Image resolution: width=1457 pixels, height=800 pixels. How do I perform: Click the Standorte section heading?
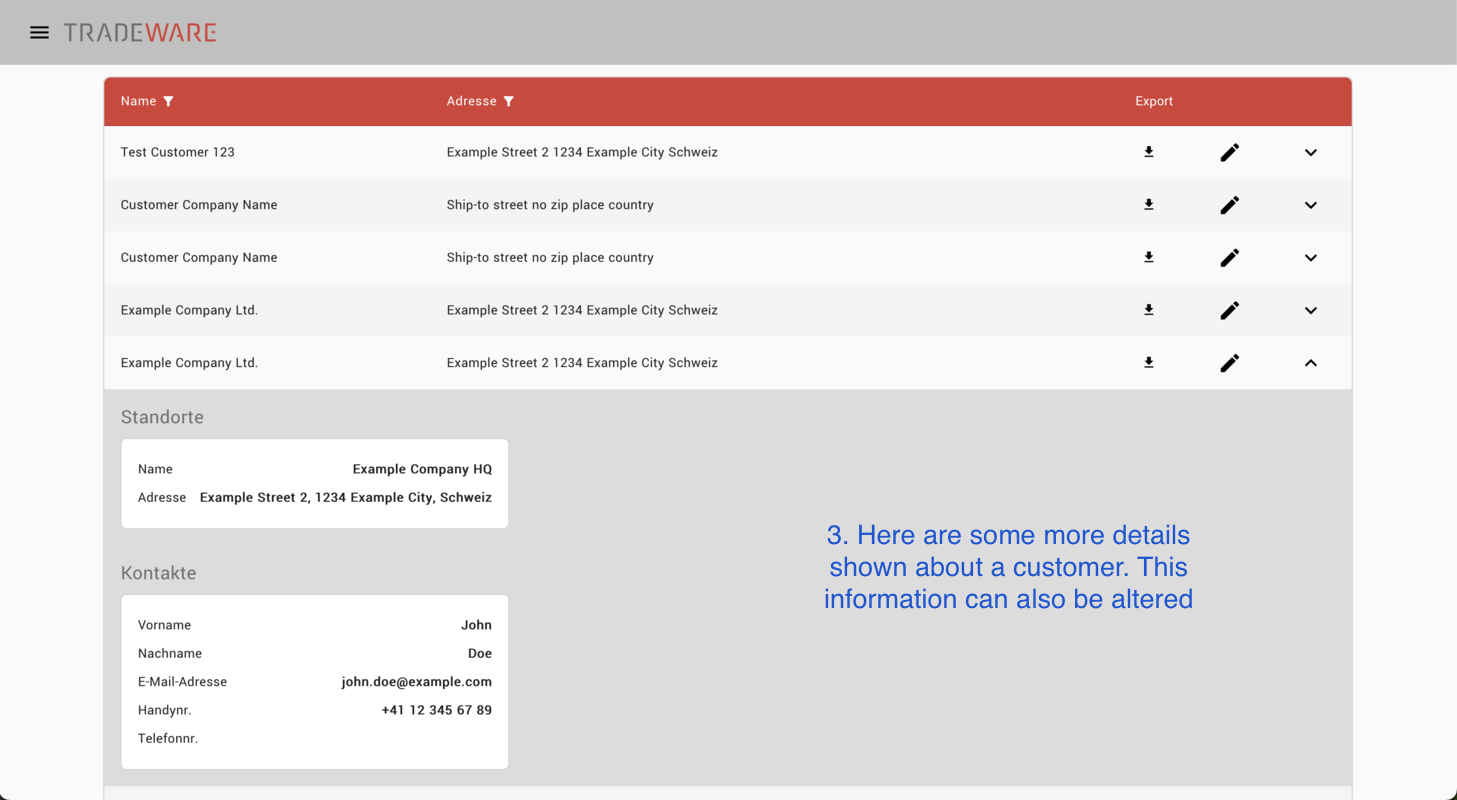coord(162,417)
